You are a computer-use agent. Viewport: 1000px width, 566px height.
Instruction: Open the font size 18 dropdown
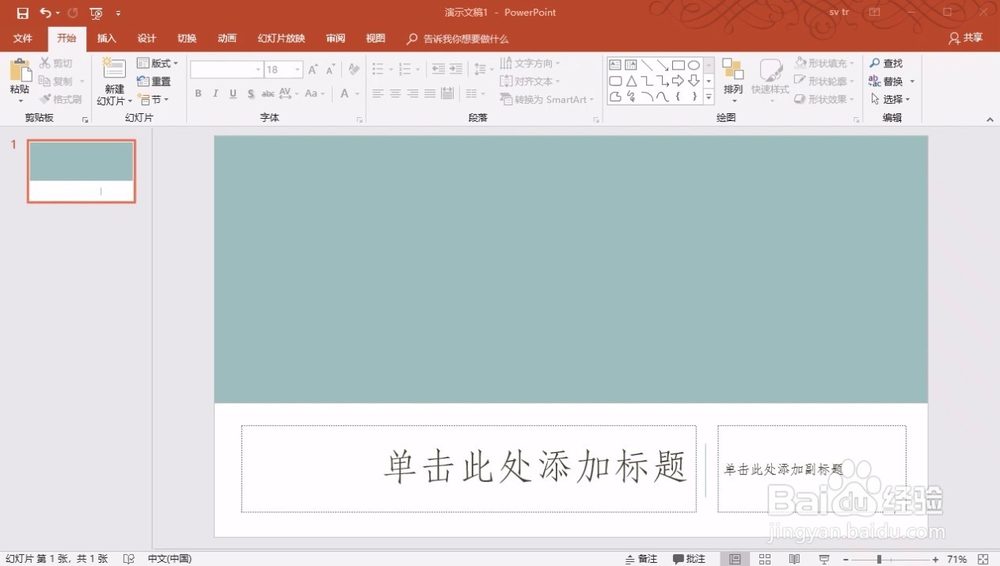point(297,69)
